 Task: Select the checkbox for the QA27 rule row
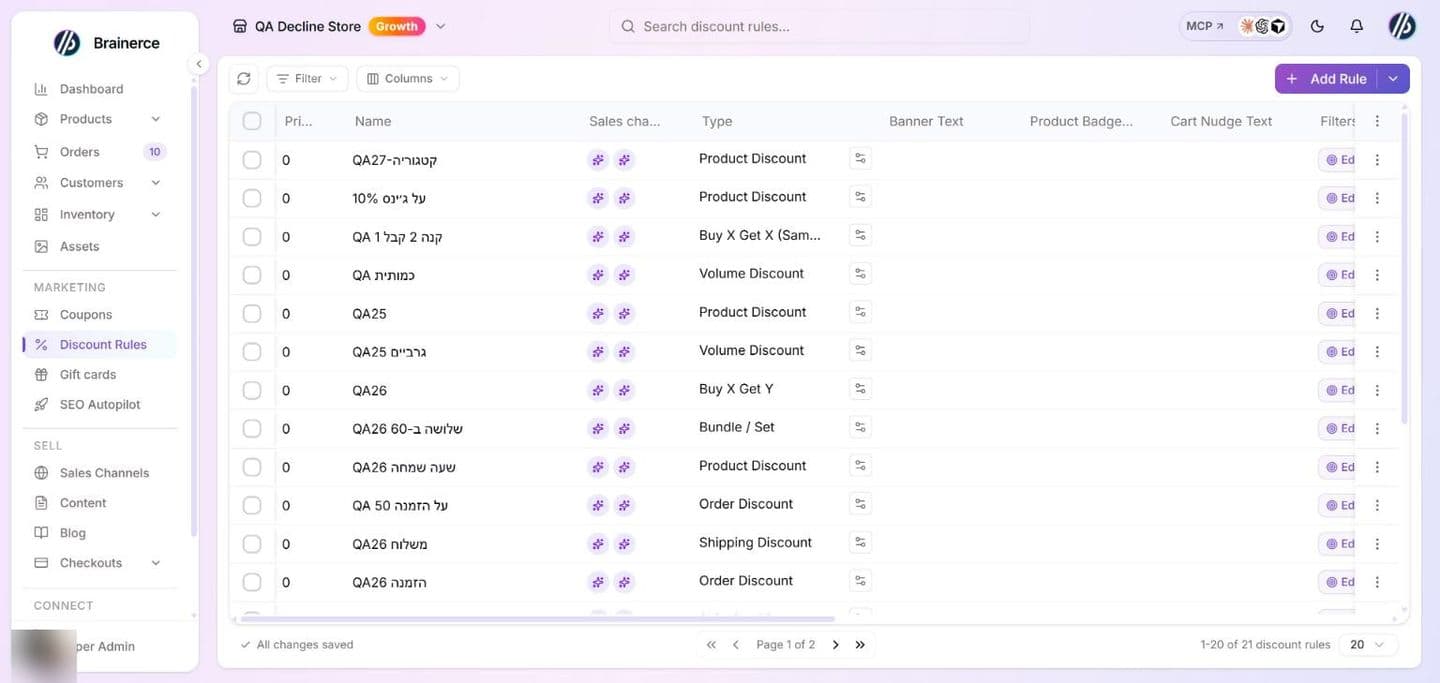tap(252, 160)
